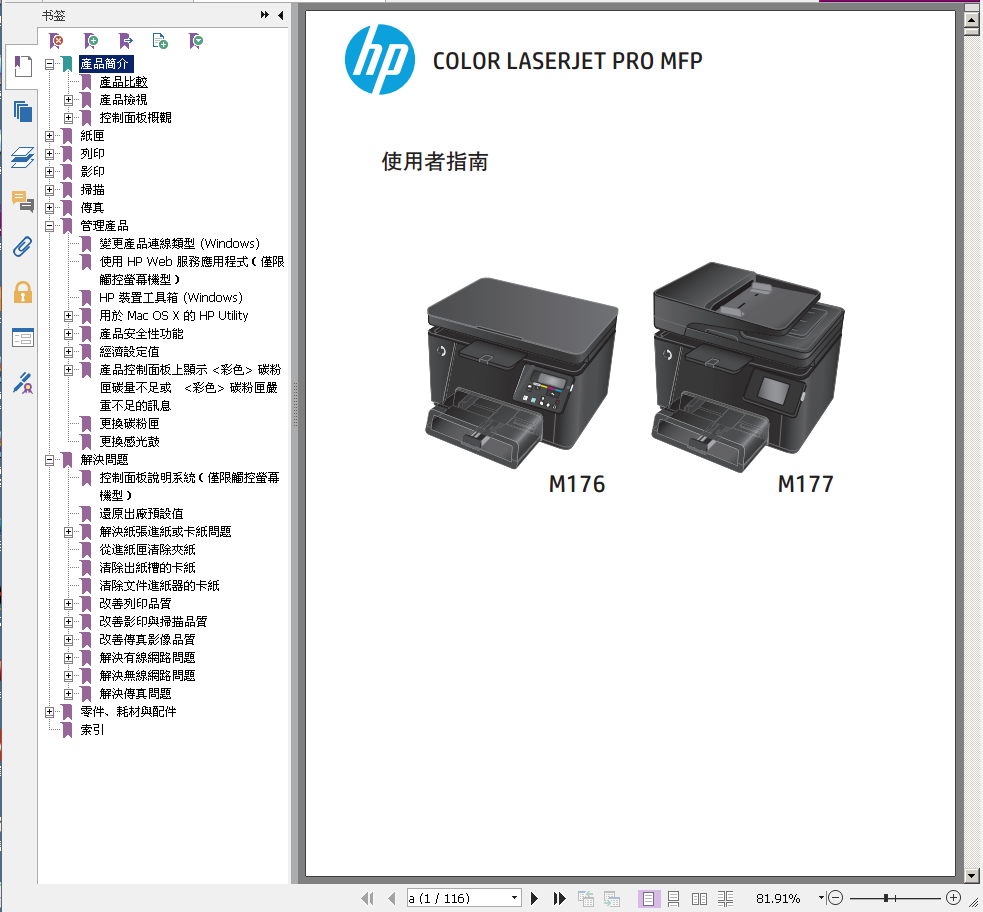
Task: Expand the 產品檢視 bookmark
Action: pyautogui.click(x=68, y=100)
